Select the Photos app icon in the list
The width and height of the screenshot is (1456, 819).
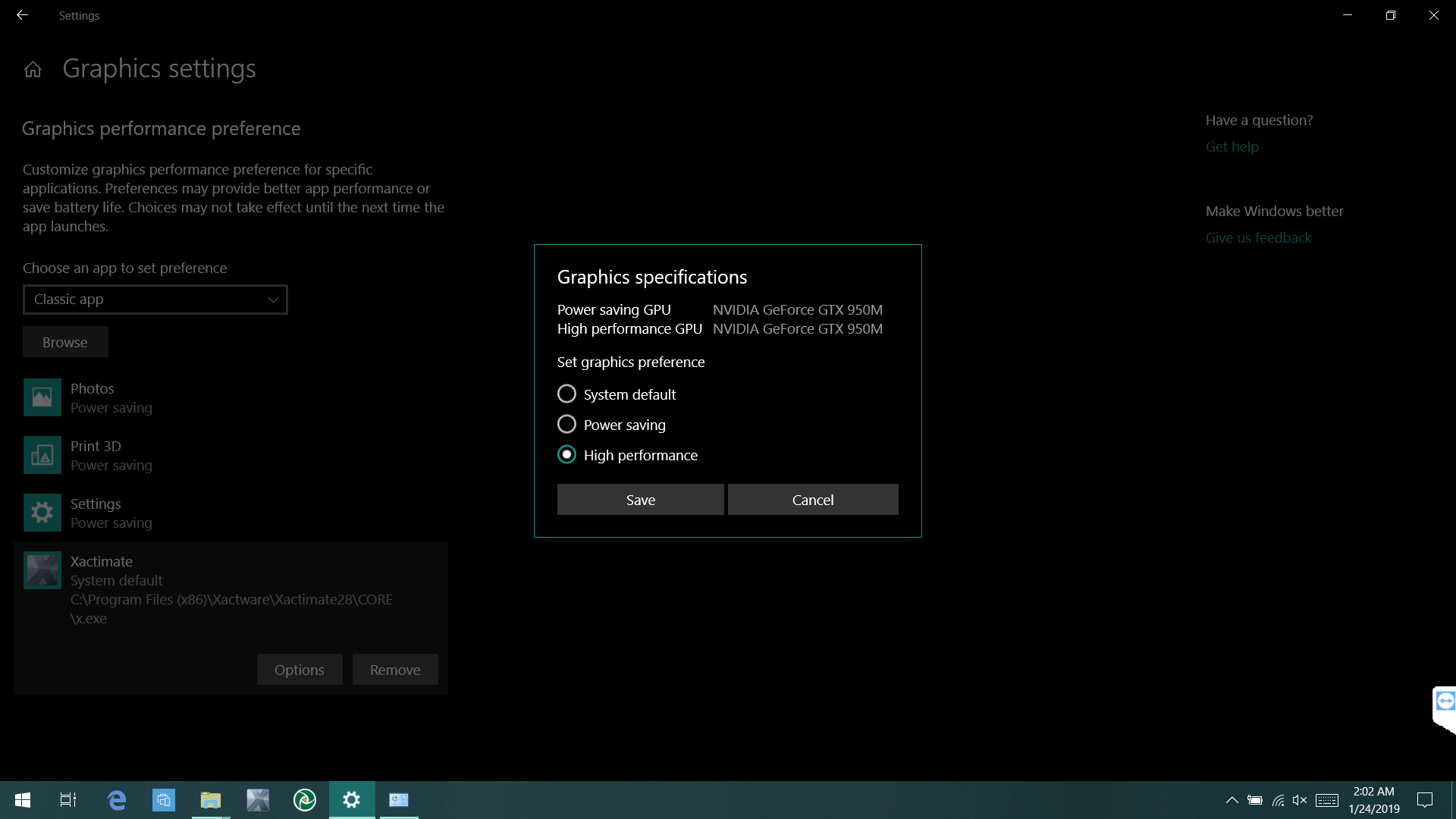click(42, 397)
